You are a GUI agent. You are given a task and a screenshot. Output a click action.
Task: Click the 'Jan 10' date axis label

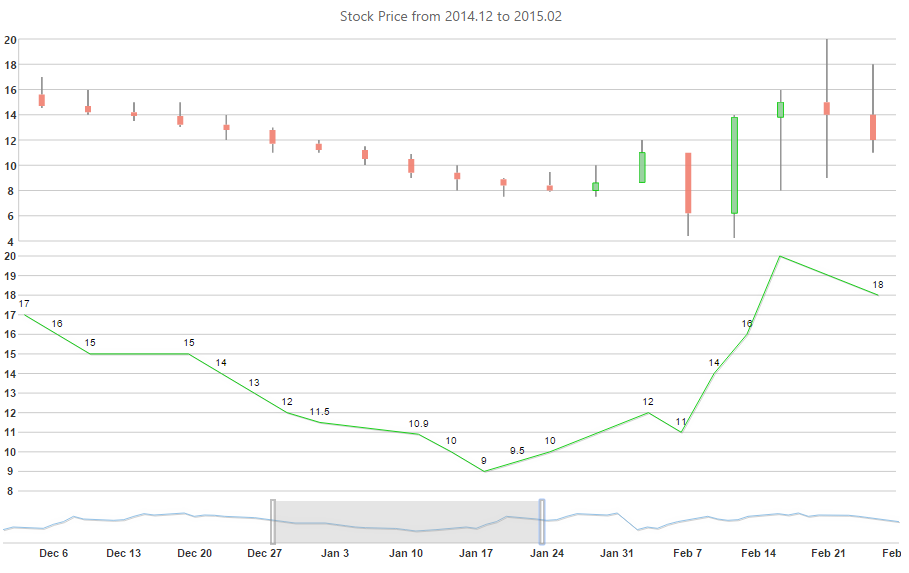pyautogui.click(x=406, y=553)
